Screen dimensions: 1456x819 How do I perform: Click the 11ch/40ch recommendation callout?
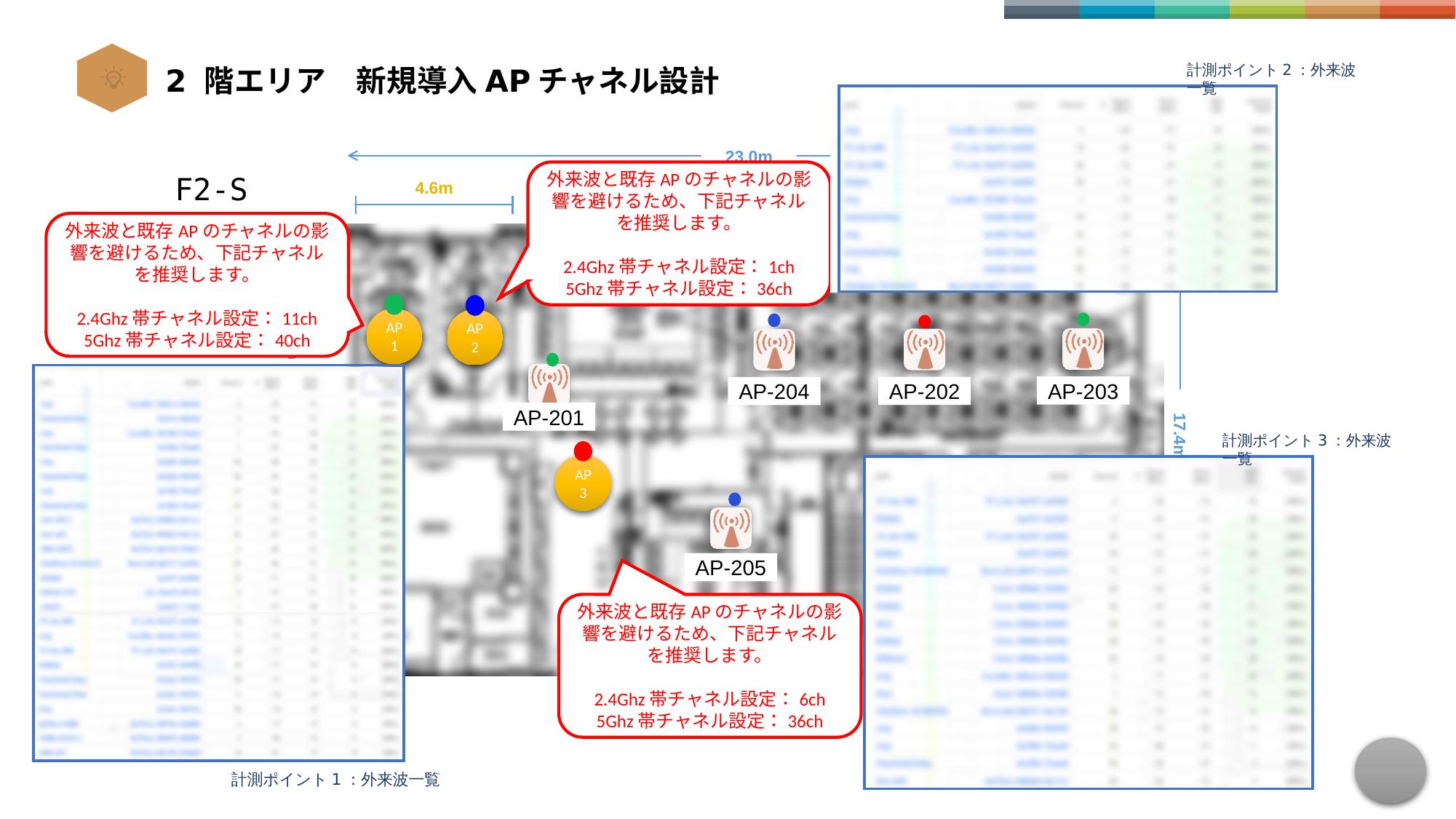click(x=196, y=285)
